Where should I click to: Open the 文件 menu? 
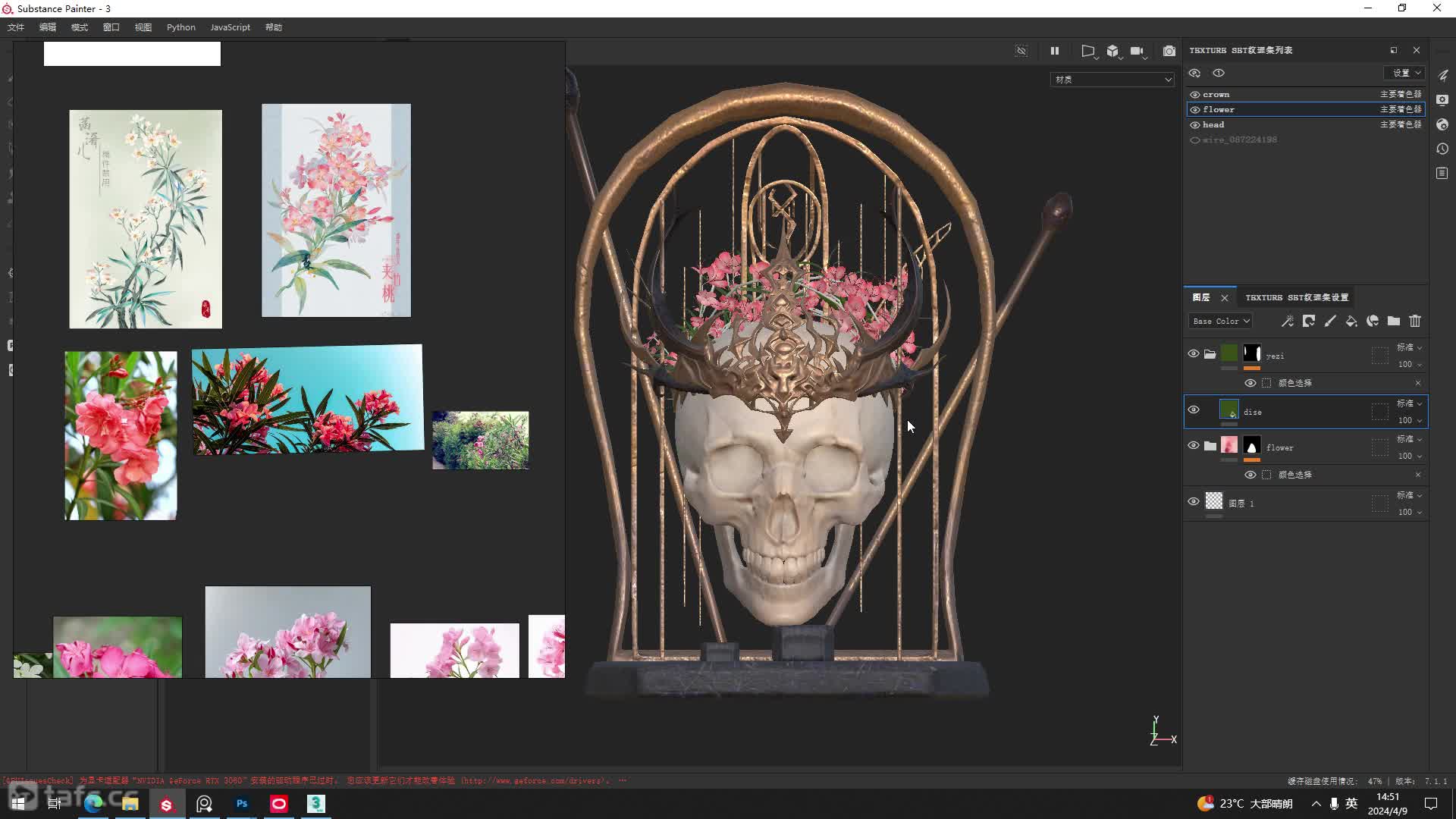point(16,27)
